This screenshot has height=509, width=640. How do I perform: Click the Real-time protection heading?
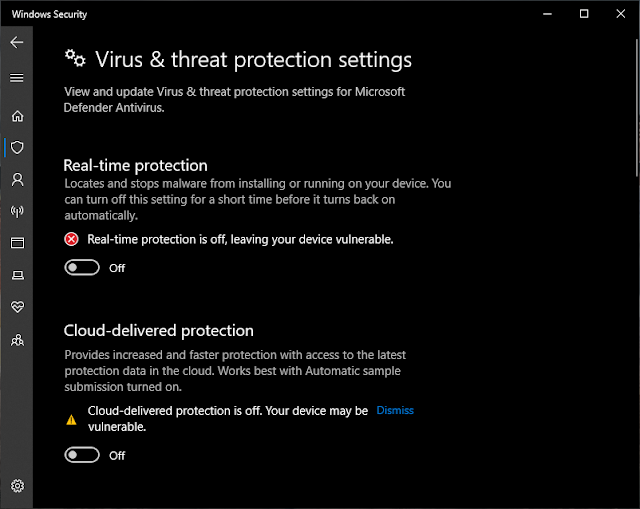pyautogui.click(x=135, y=165)
